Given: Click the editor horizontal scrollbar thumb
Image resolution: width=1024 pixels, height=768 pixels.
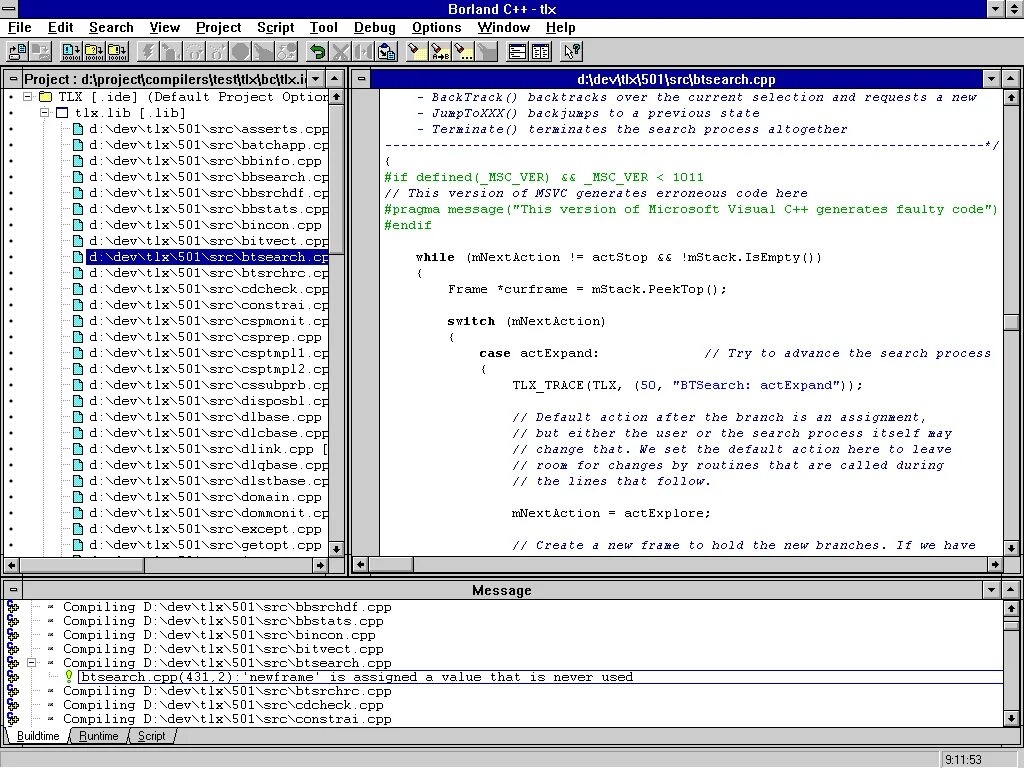Looking at the screenshot, I should click(391, 564).
